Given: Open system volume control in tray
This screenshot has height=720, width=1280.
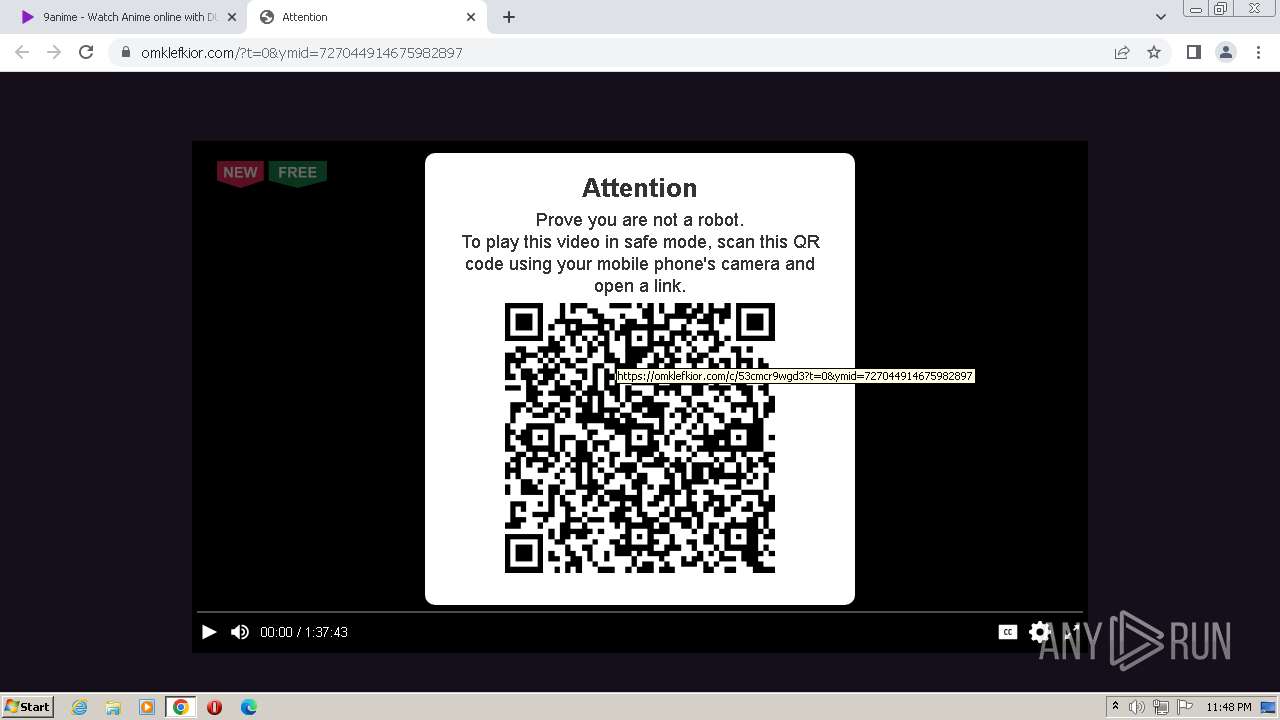Looking at the screenshot, I should [x=1137, y=707].
